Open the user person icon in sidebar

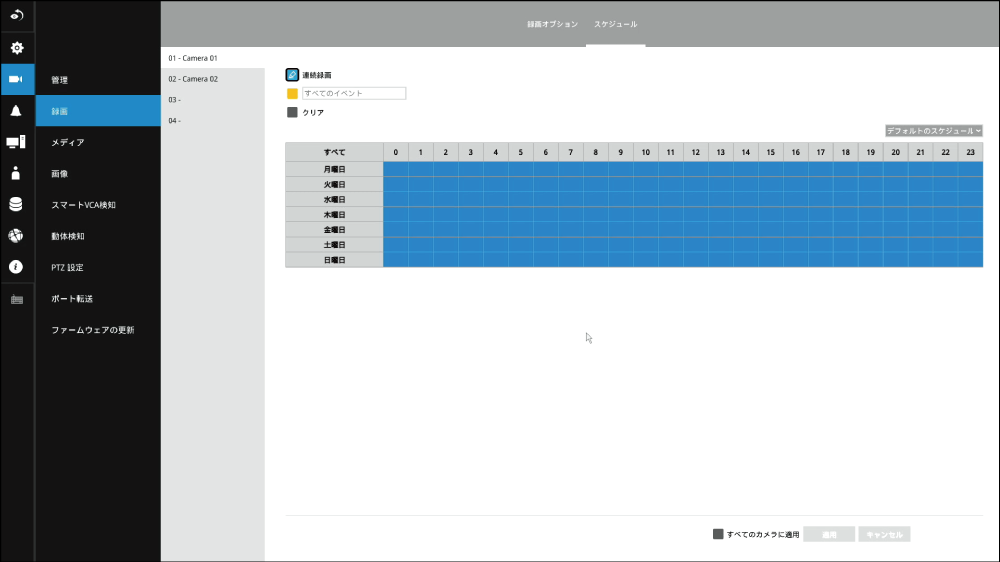pyautogui.click(x=16, y=173)
